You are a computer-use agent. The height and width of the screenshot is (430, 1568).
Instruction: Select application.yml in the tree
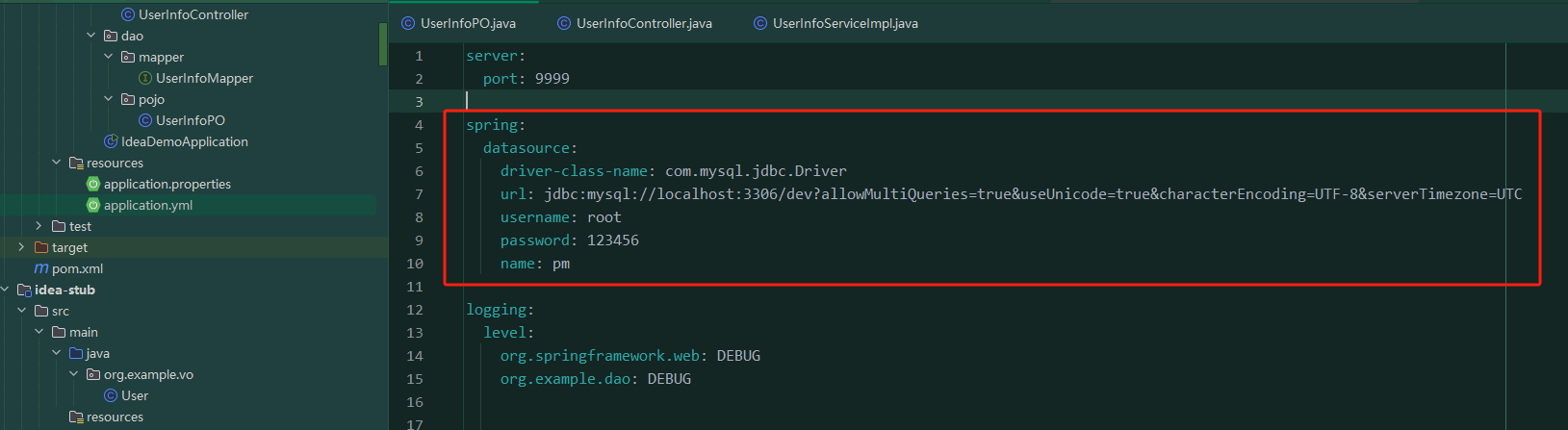click(148, 205)
